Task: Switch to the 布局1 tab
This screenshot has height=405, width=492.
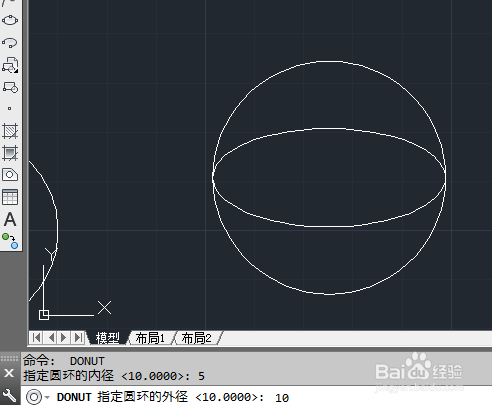Action: [150, 338]
